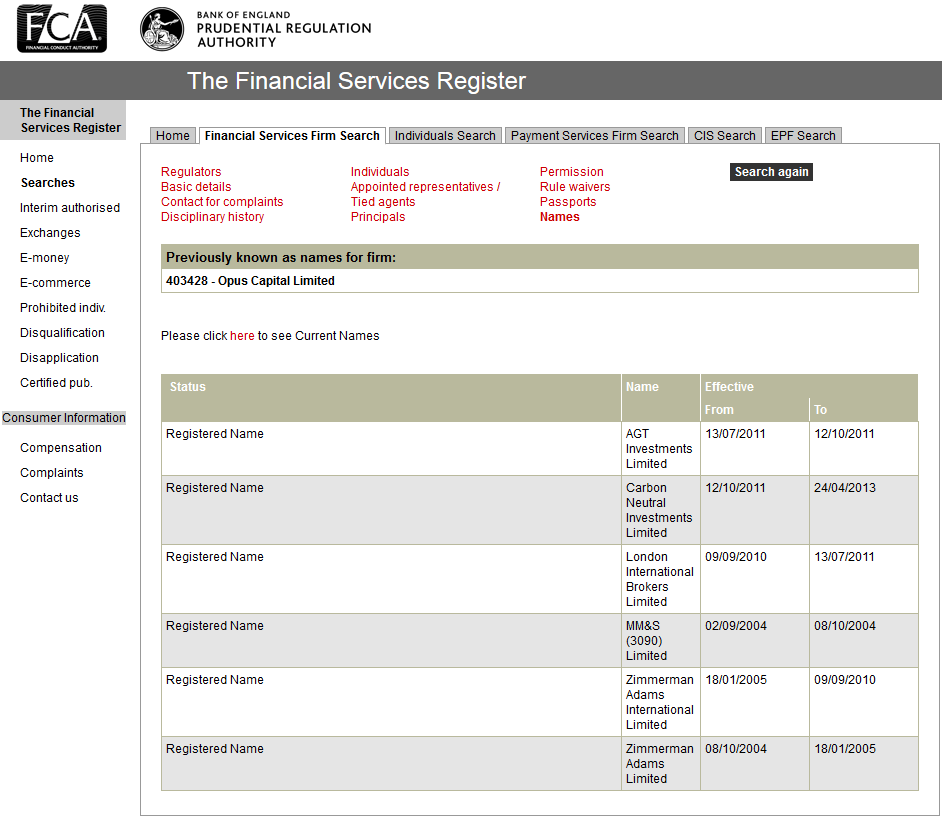Viewport: 942px width, 817px height.
Task: Select Searches in the sidebar
Action: click(x=47, y=183)
